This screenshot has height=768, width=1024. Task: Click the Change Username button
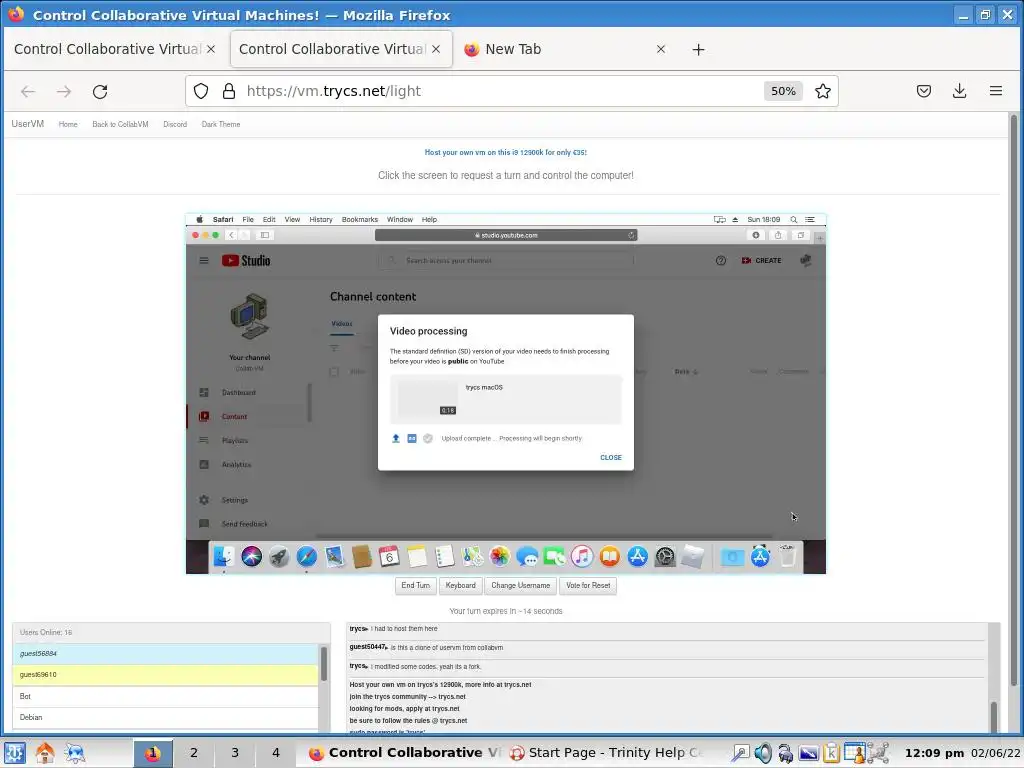pos(520,586)
